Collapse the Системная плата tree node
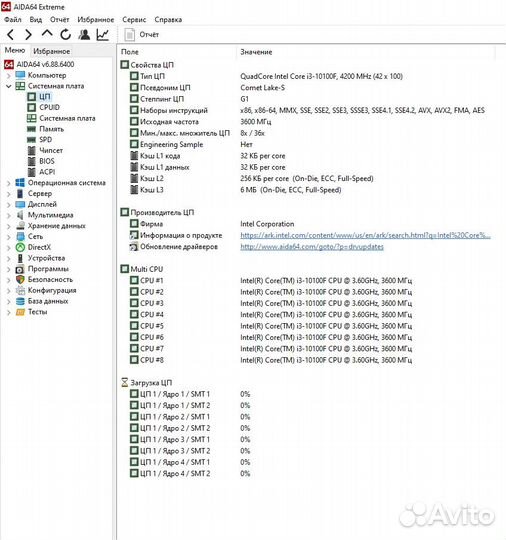 tap(9, 86)
